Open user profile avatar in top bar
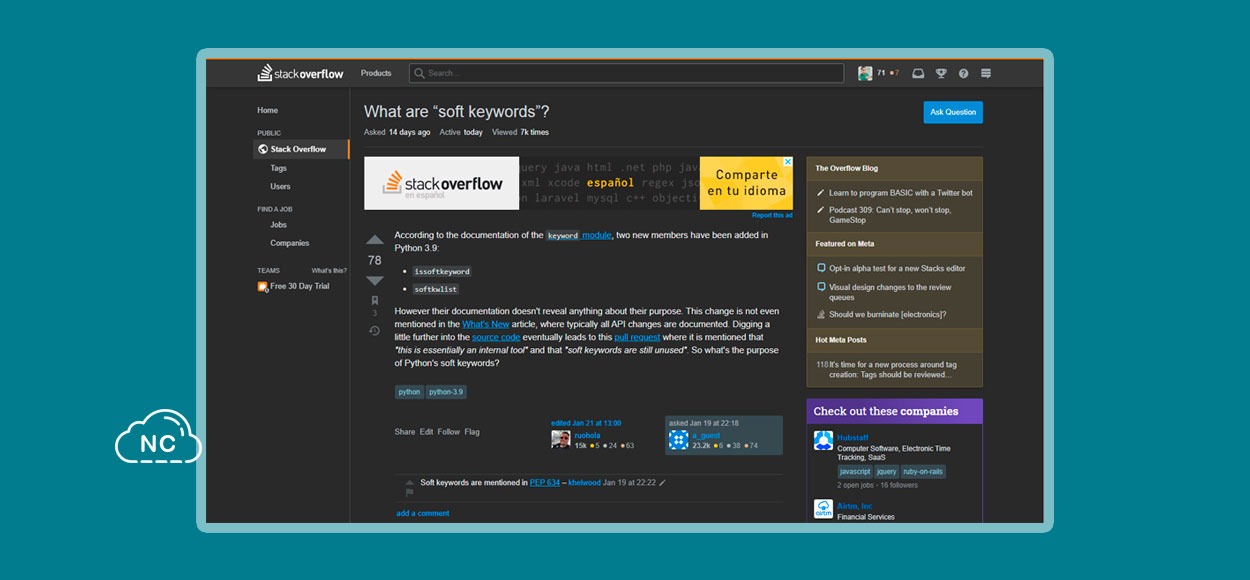 pos(865,73)
